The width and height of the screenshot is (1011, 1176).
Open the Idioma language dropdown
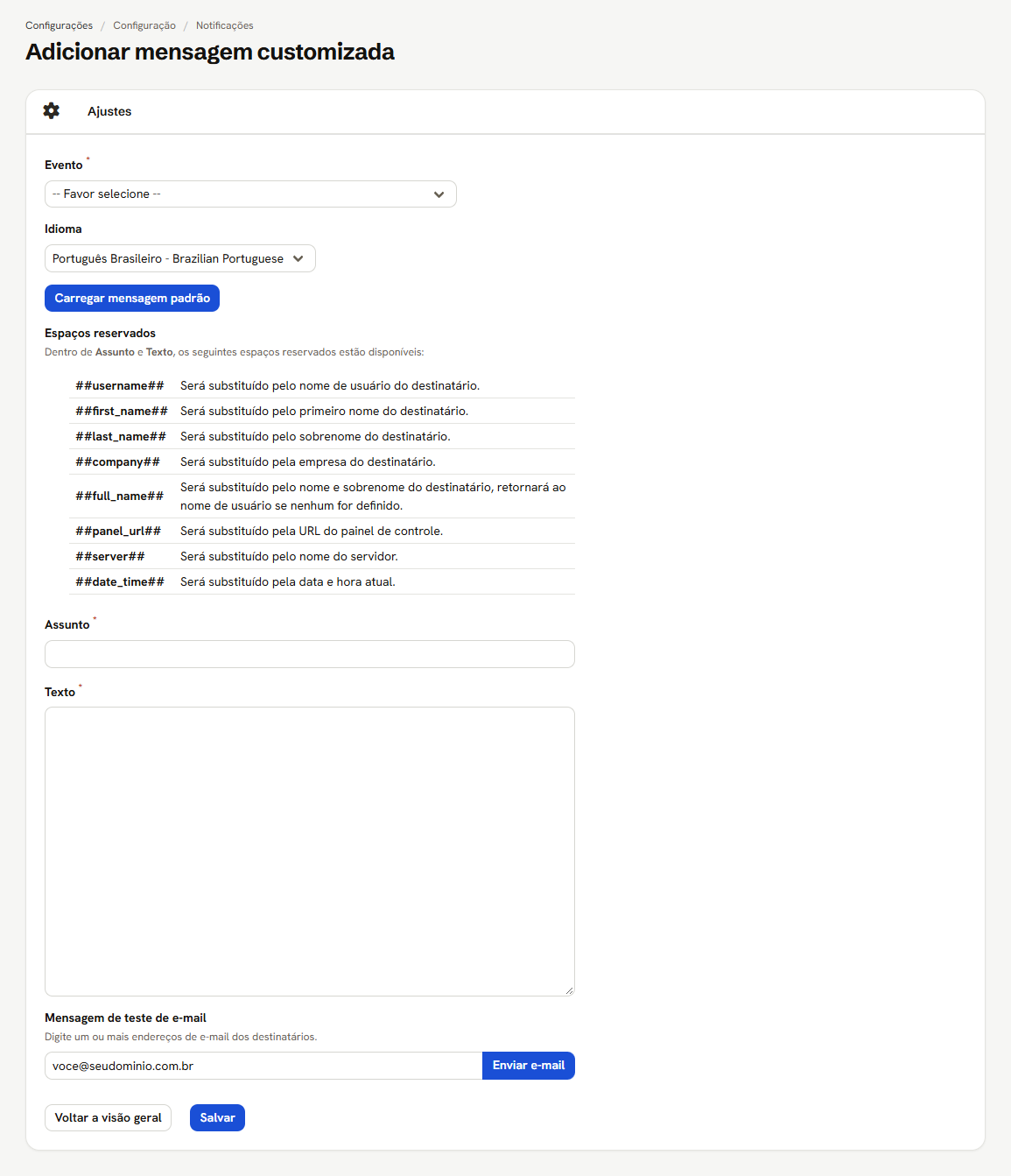pos(180,258)
